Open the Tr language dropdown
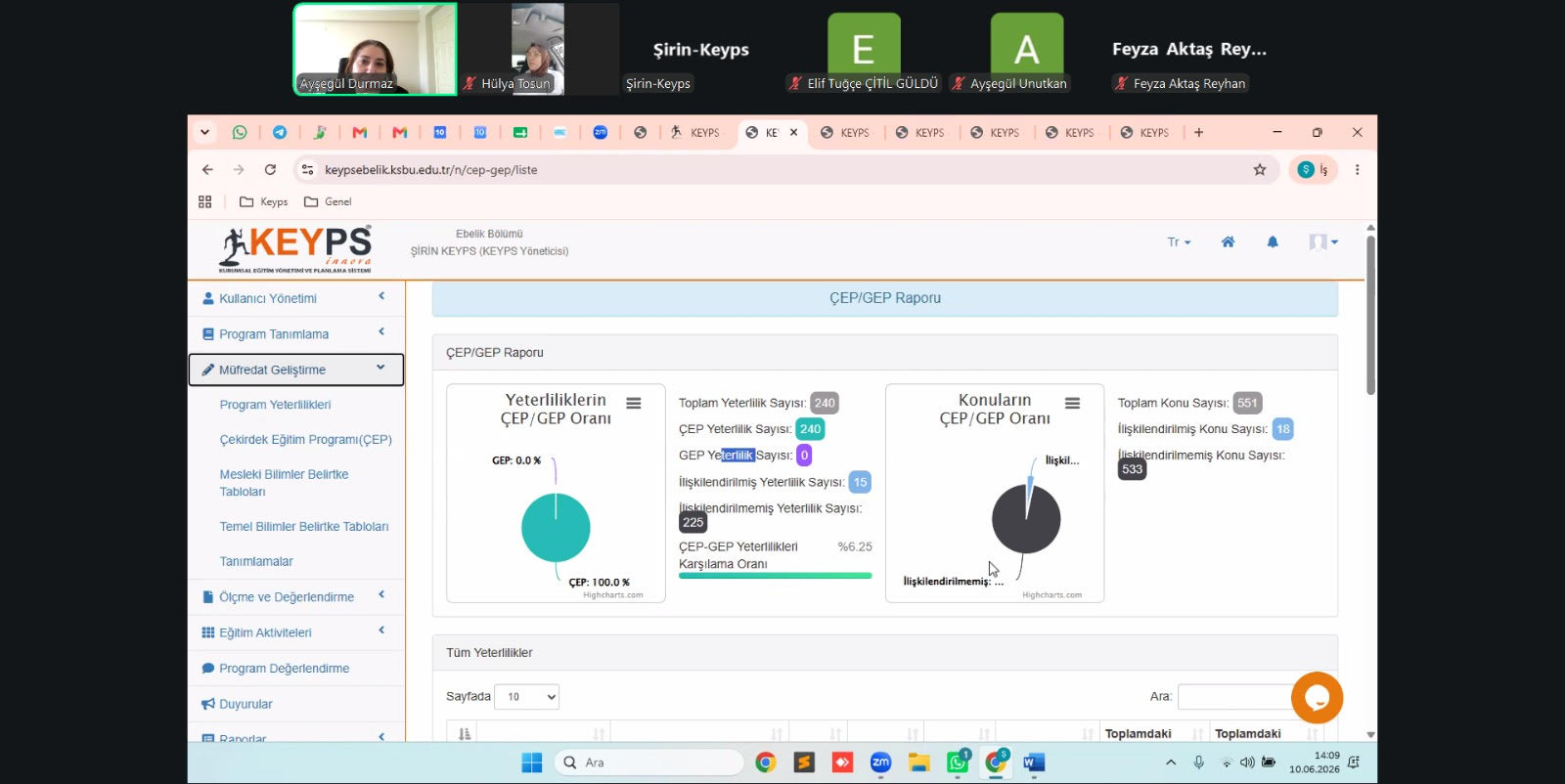 1179,241
